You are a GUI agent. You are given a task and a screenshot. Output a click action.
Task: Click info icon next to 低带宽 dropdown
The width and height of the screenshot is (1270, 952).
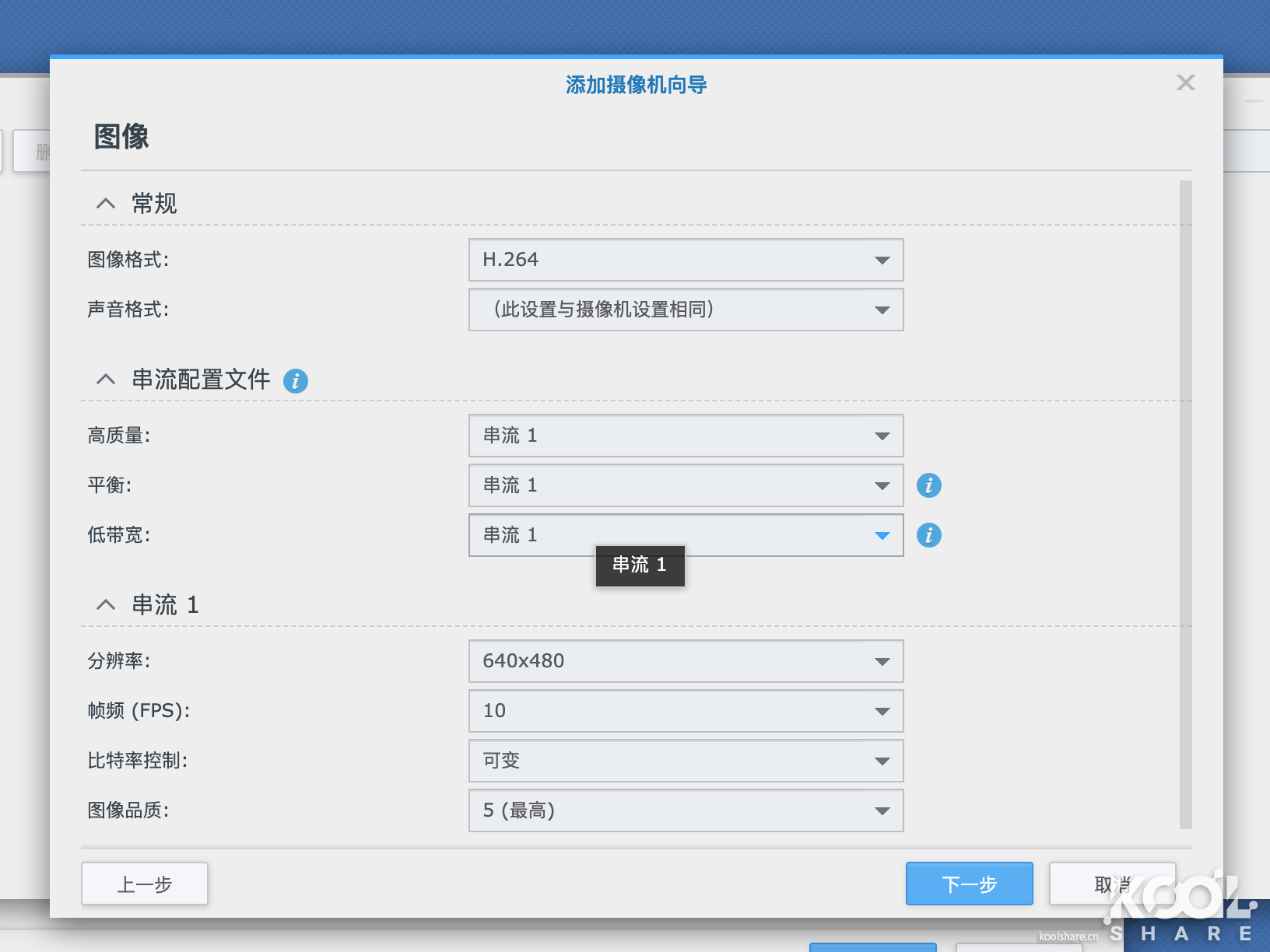(x=929, y=535)
